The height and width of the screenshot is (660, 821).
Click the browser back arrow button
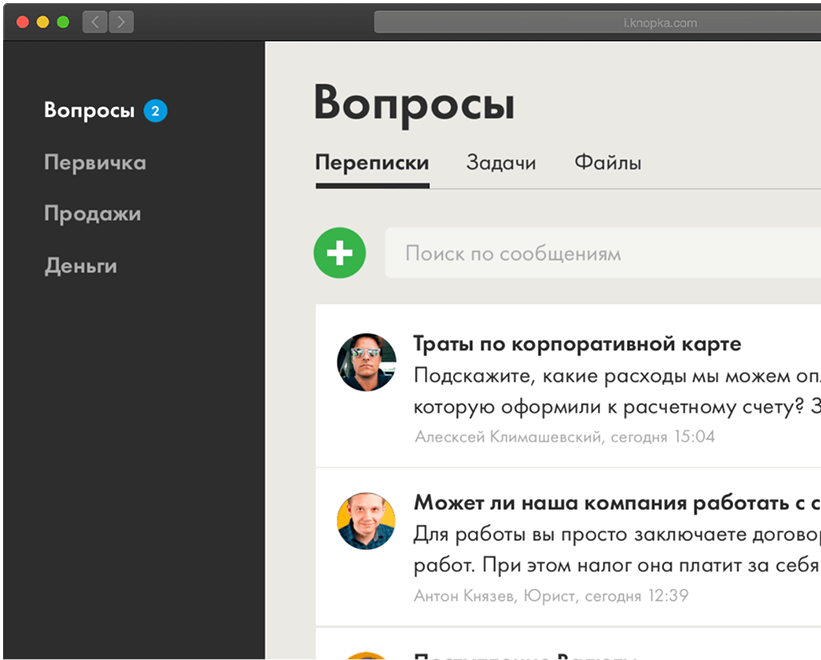pos(95,22)
